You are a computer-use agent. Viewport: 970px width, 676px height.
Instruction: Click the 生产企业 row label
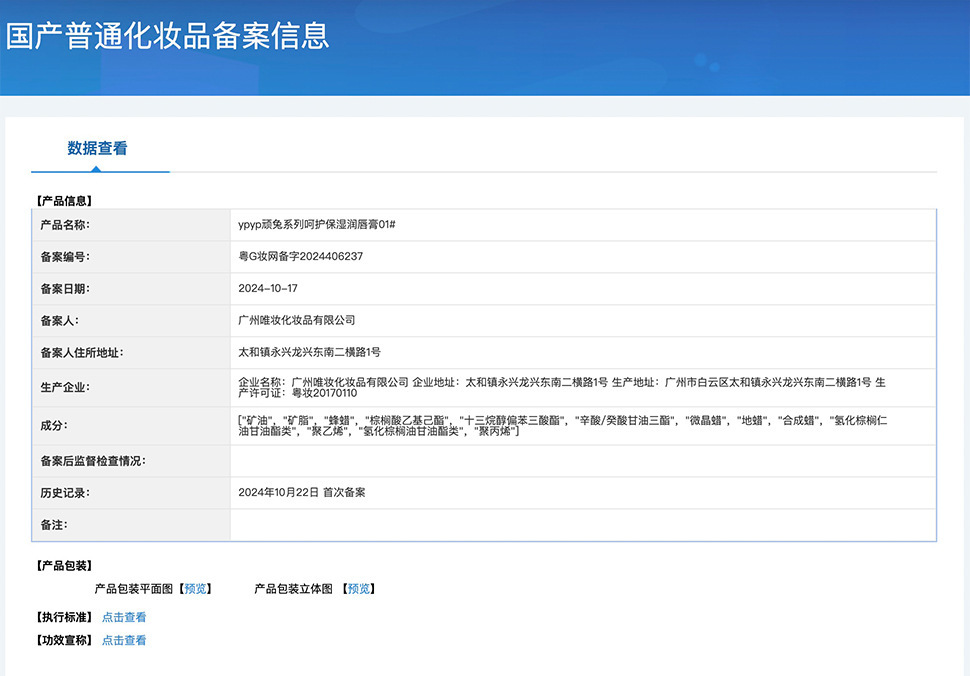65,388
